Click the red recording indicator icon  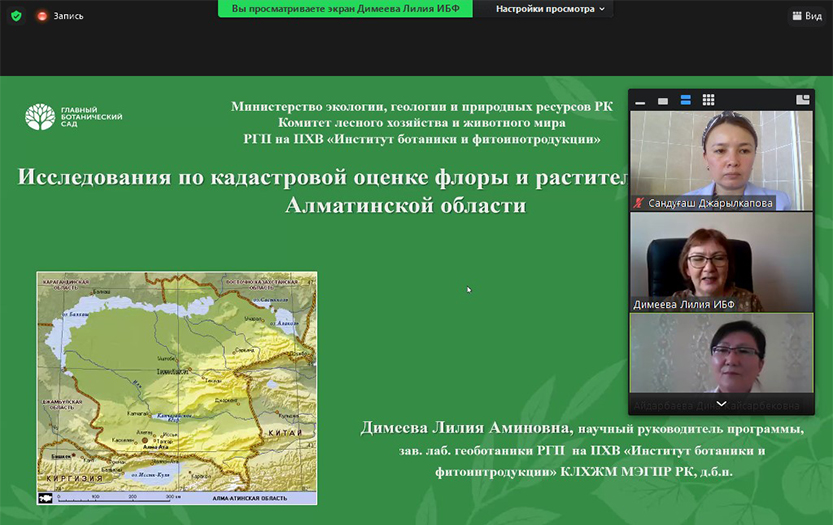click(42, 16)
